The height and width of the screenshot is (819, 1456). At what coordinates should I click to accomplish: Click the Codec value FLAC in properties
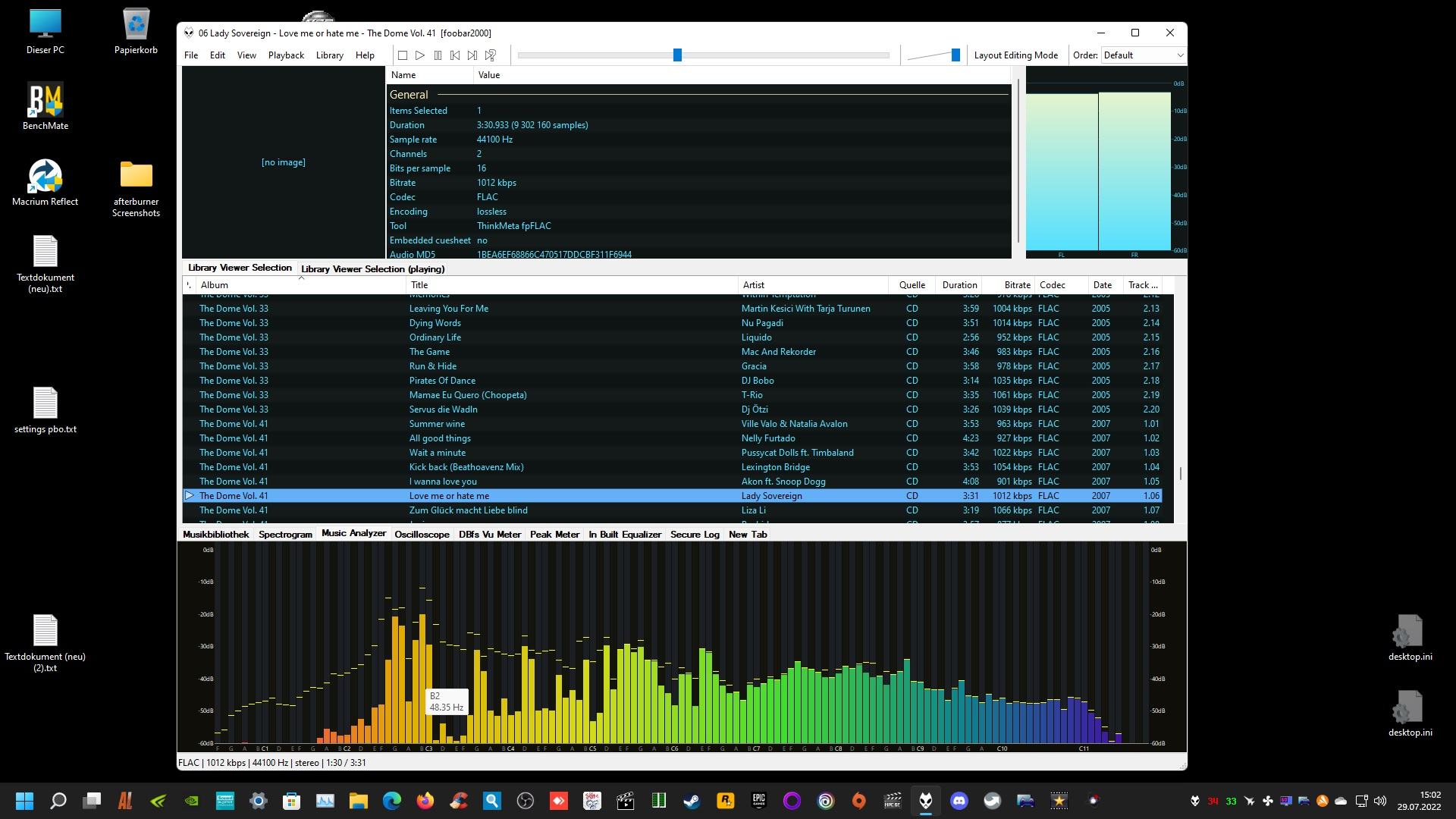488,197
